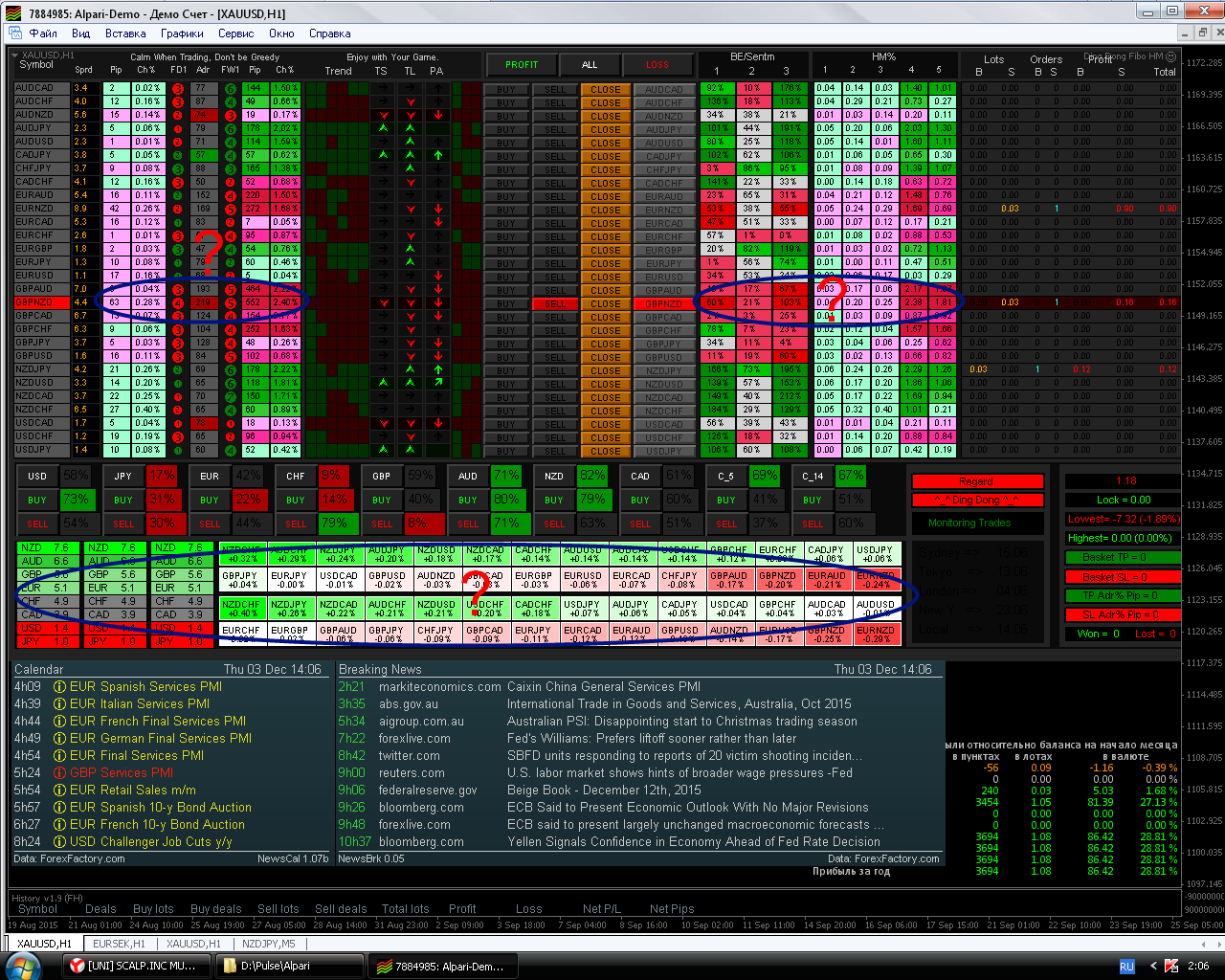Image resolution: width=1225 pixels, height=980 pixels.
Task: Click the ALL button
Action: coord(590,65)
